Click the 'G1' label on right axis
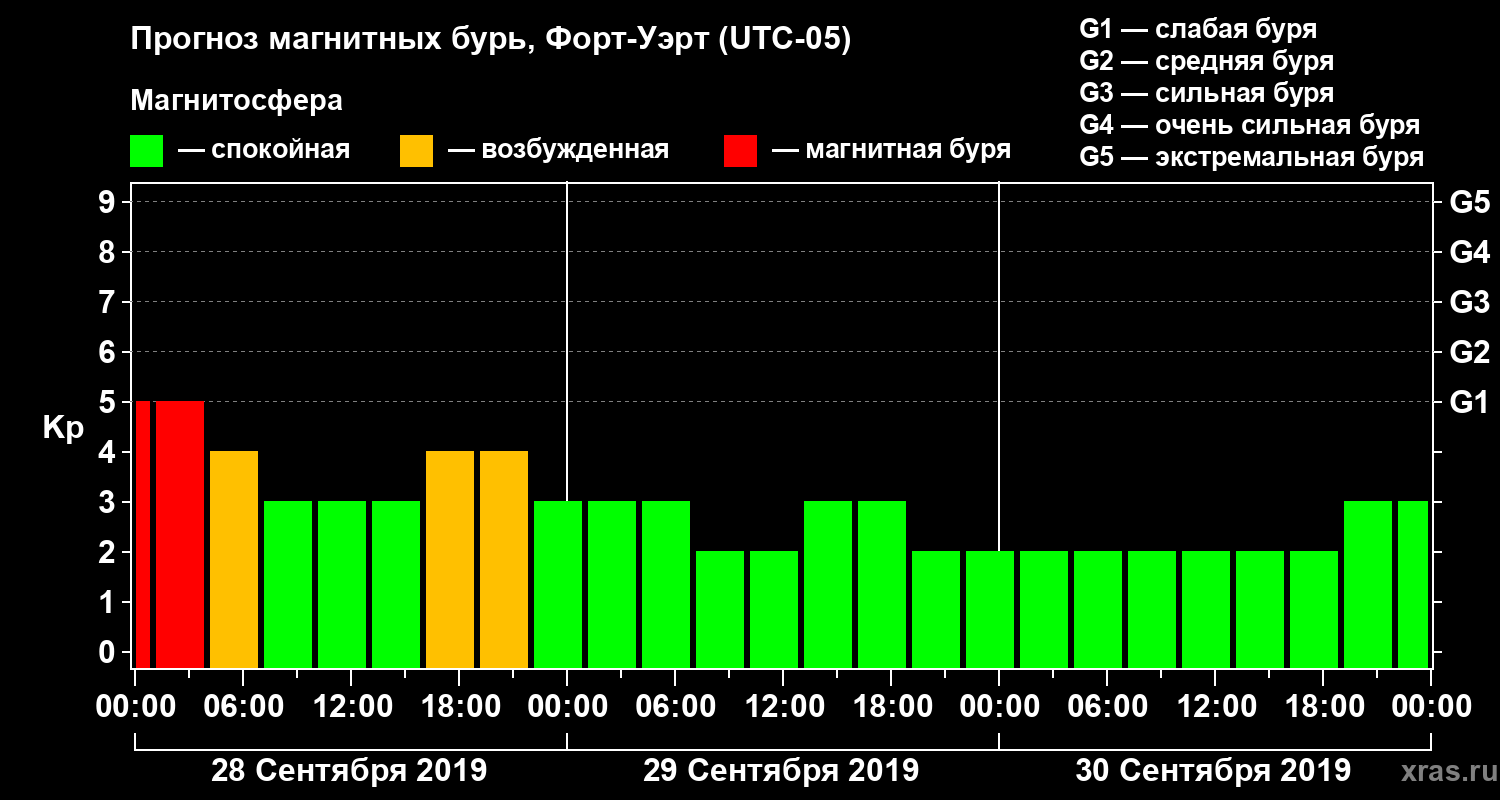This screenshot has height=800, width=1500. (1469, 403)
